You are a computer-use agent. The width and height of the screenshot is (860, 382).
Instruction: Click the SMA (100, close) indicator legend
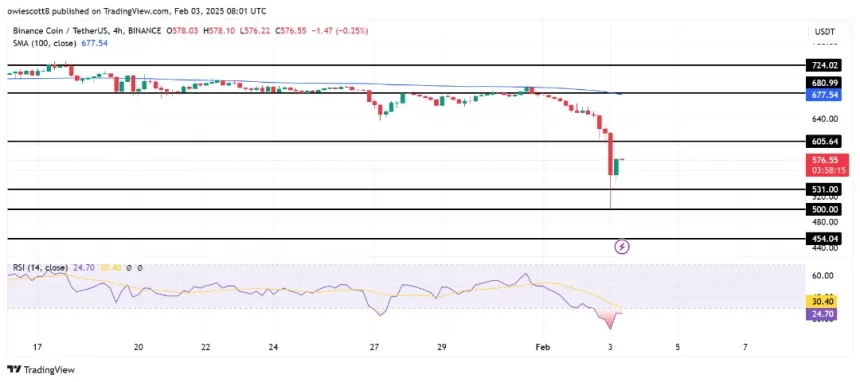[x=46, y=43]
